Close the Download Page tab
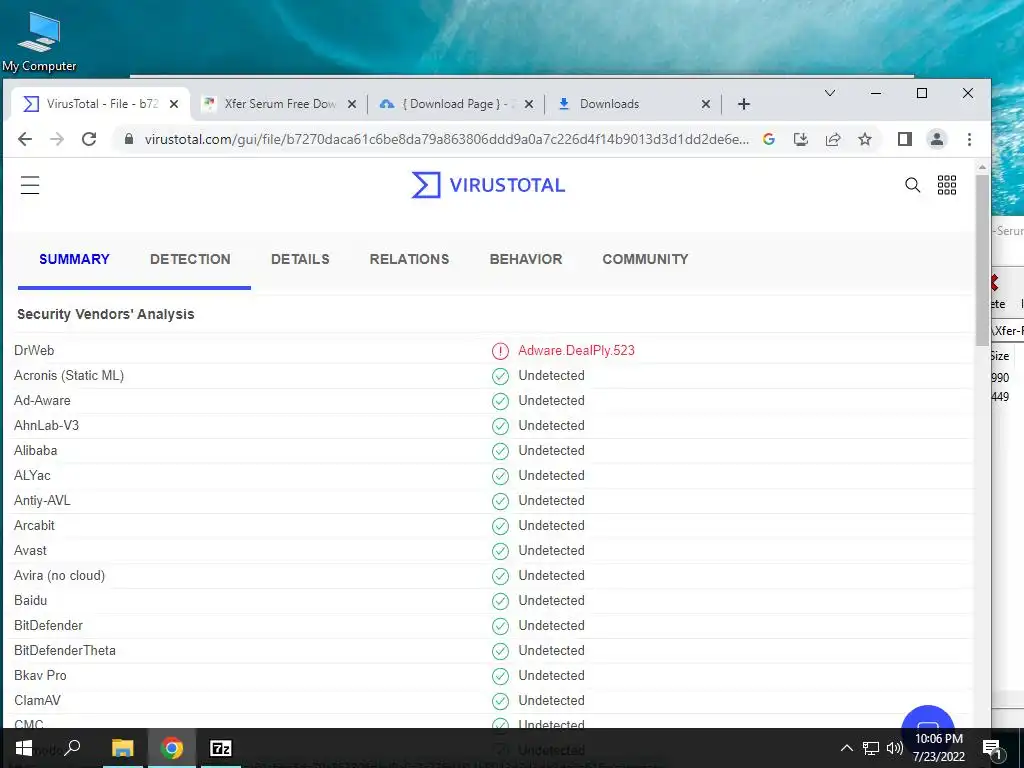 529,104
